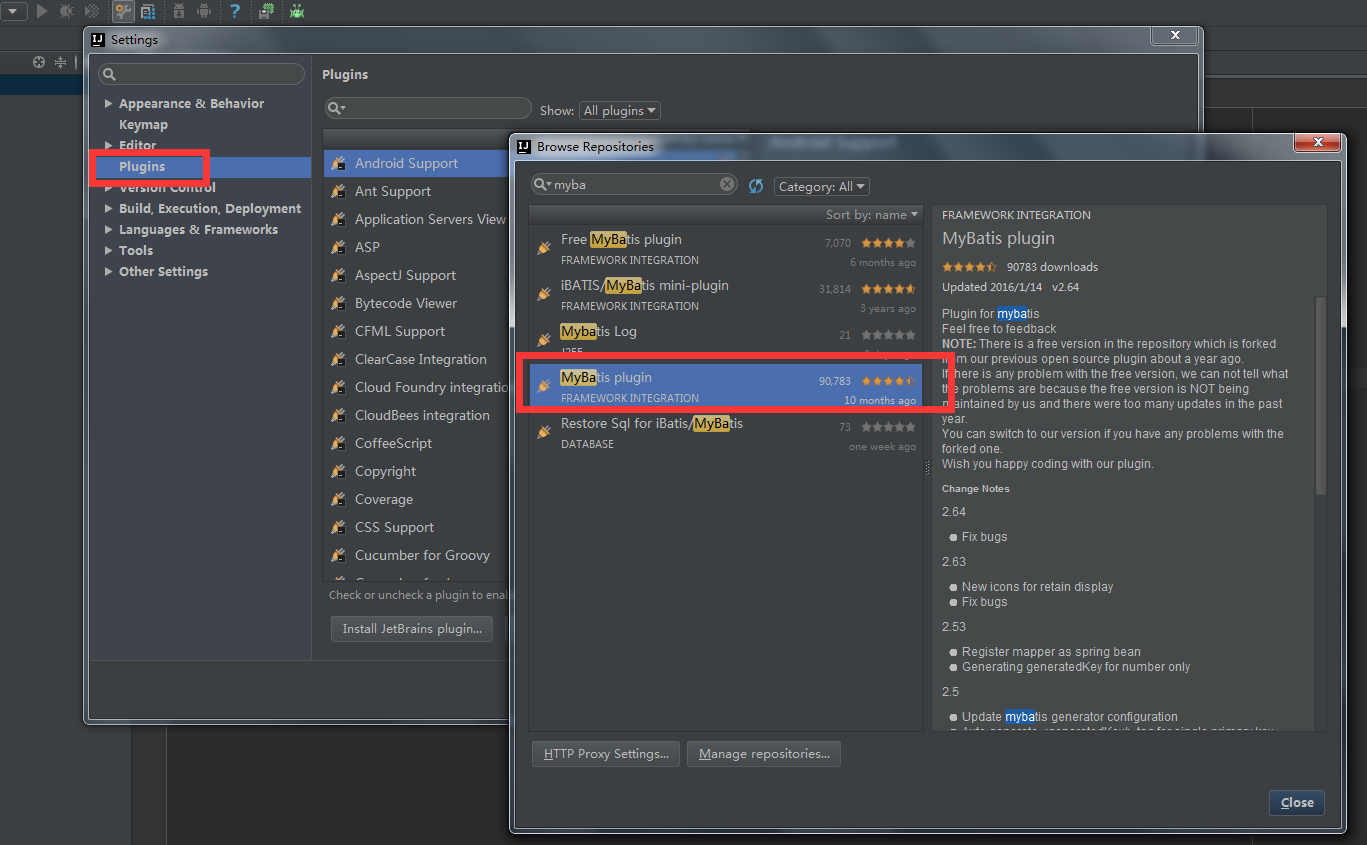Expand the Other Settings node
The width and height of the screenshot is (1367, 845).
(x=109, y=272)
